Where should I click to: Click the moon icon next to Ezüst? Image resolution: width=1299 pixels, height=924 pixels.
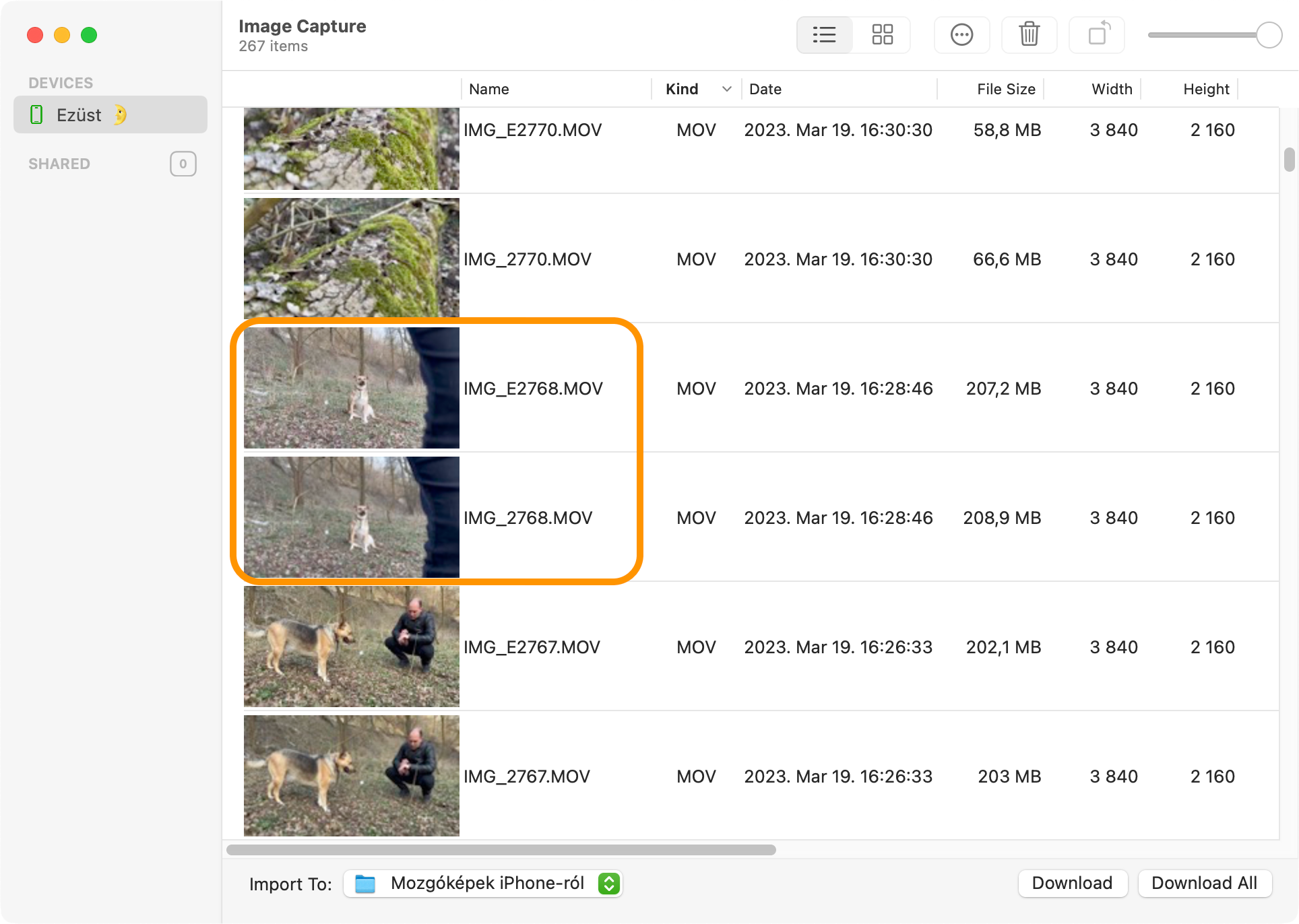click(120, 114)
